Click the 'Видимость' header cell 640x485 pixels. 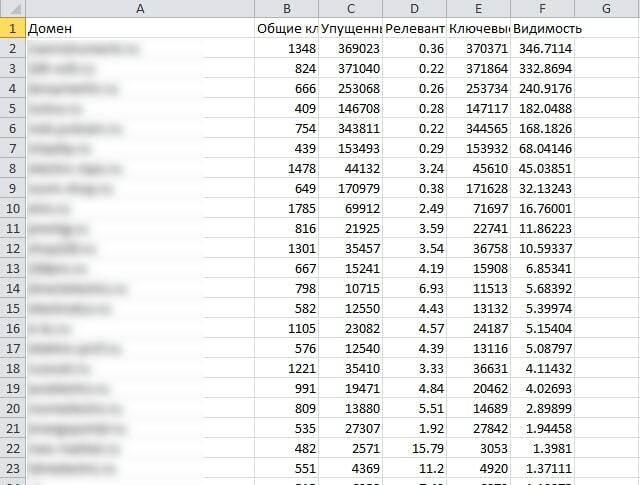pyautogui.click(x=543, y=28)
